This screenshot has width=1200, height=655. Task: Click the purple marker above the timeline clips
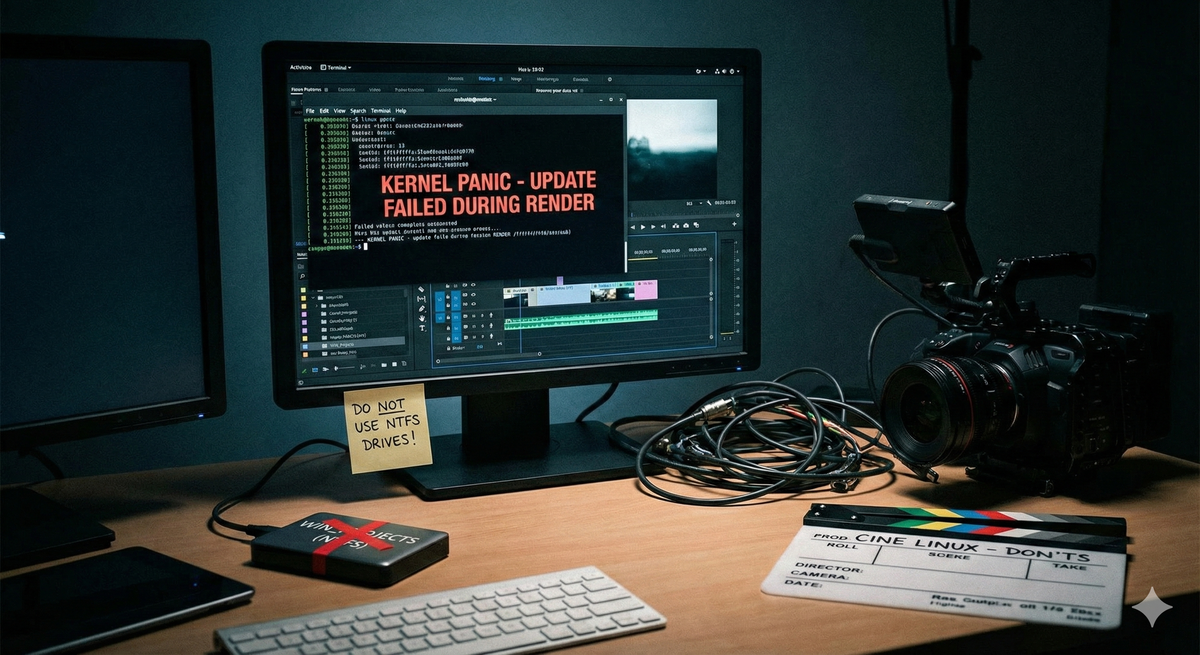tap(560, 281)
